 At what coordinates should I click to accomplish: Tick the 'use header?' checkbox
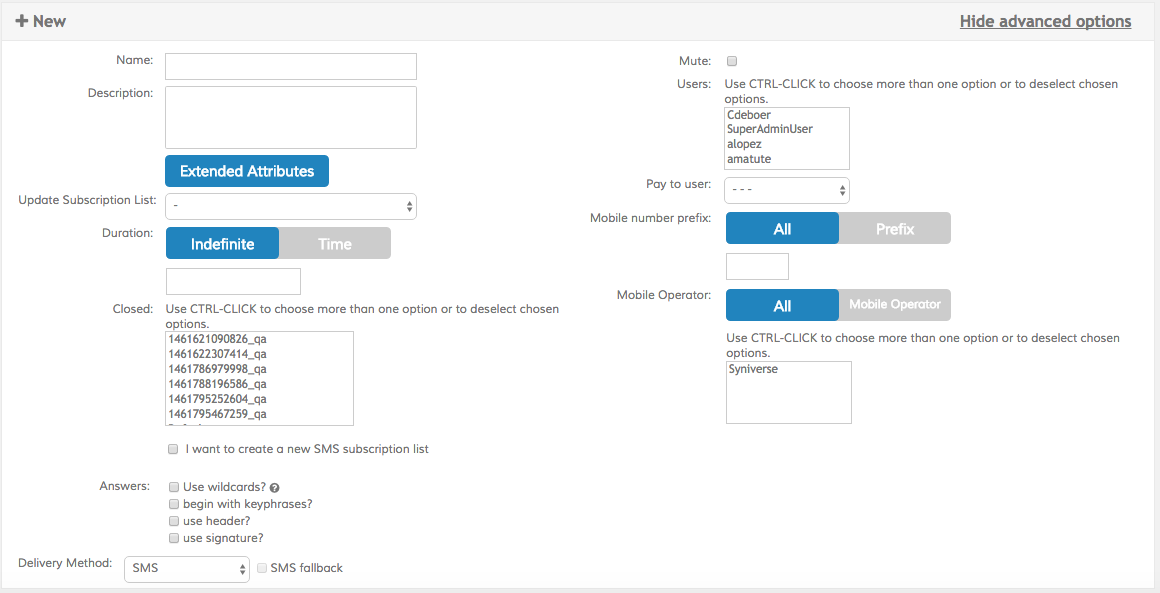174,521
